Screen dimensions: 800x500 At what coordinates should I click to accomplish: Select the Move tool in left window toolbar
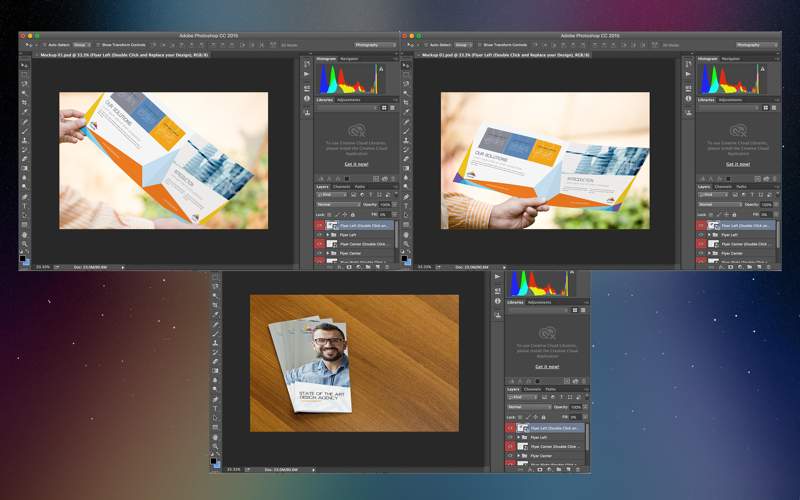coord(24,65)
